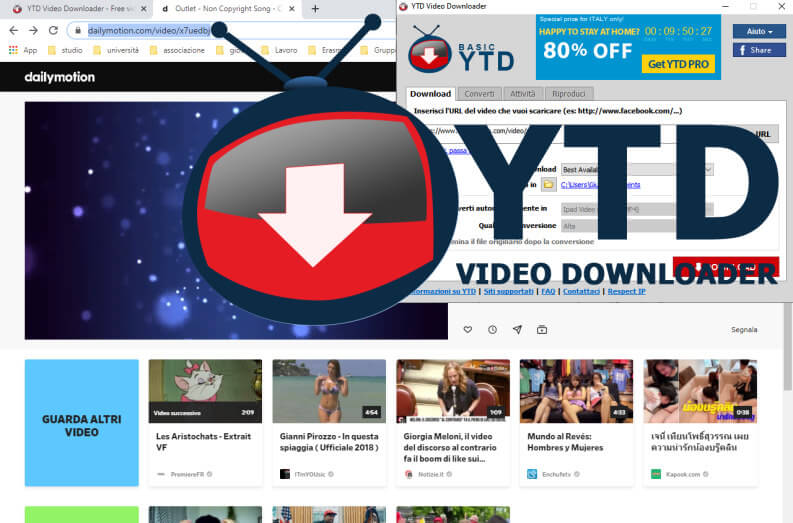
Task: Open the Lavoro bookmark folder
Action: (279, 50)
